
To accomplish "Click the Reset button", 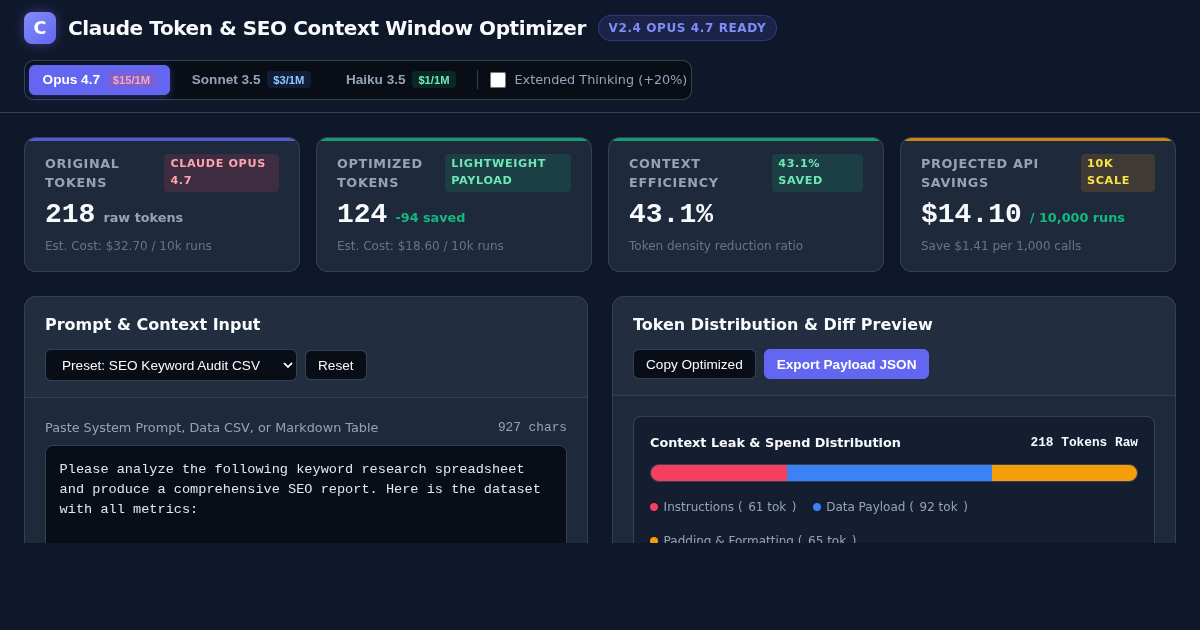I will 336,365.
